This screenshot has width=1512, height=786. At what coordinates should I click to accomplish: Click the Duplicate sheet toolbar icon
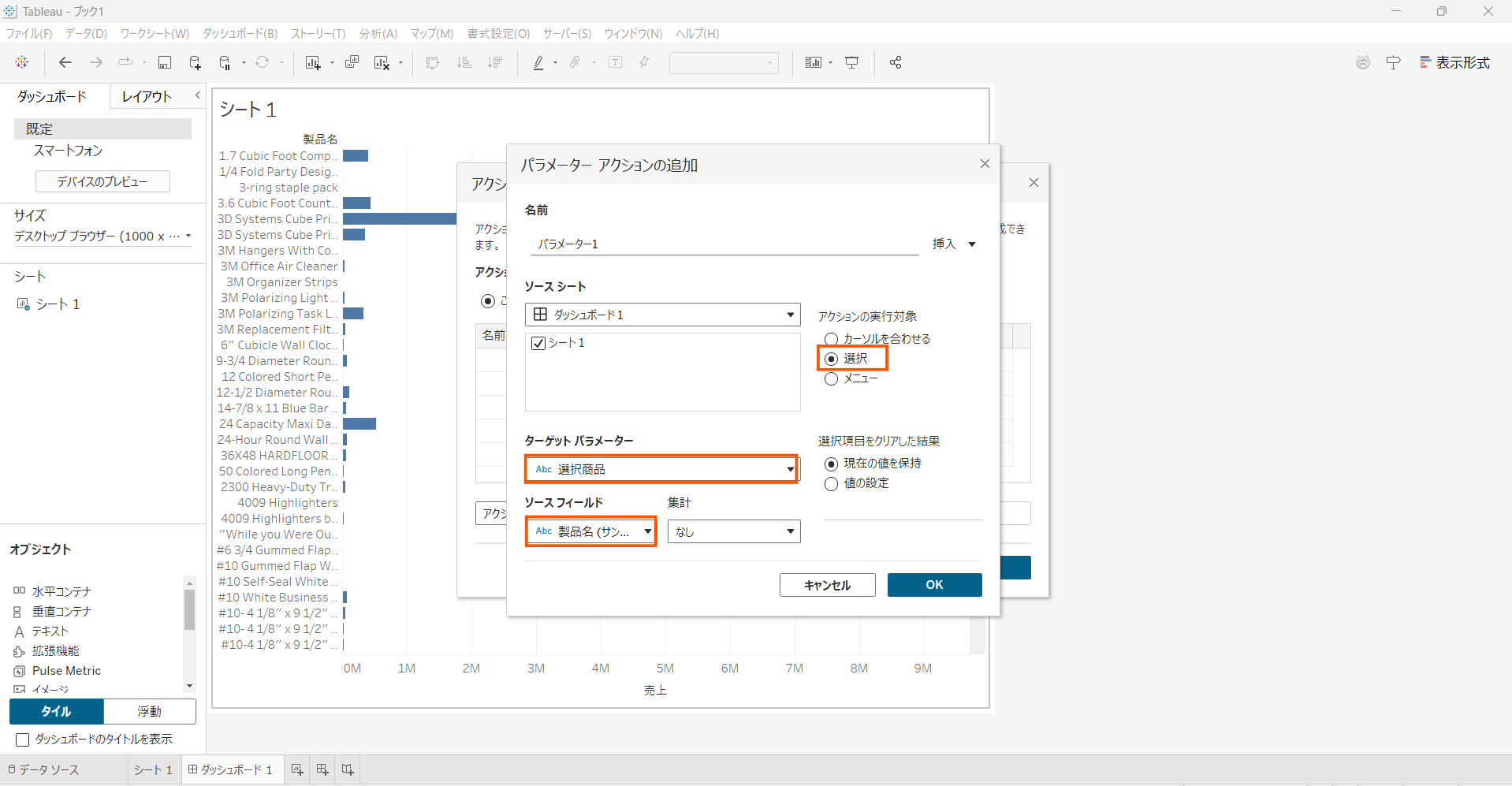352,62
